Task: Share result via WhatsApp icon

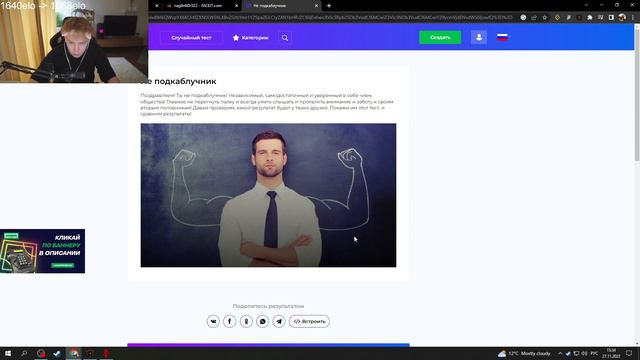Action: pos(262,321)
